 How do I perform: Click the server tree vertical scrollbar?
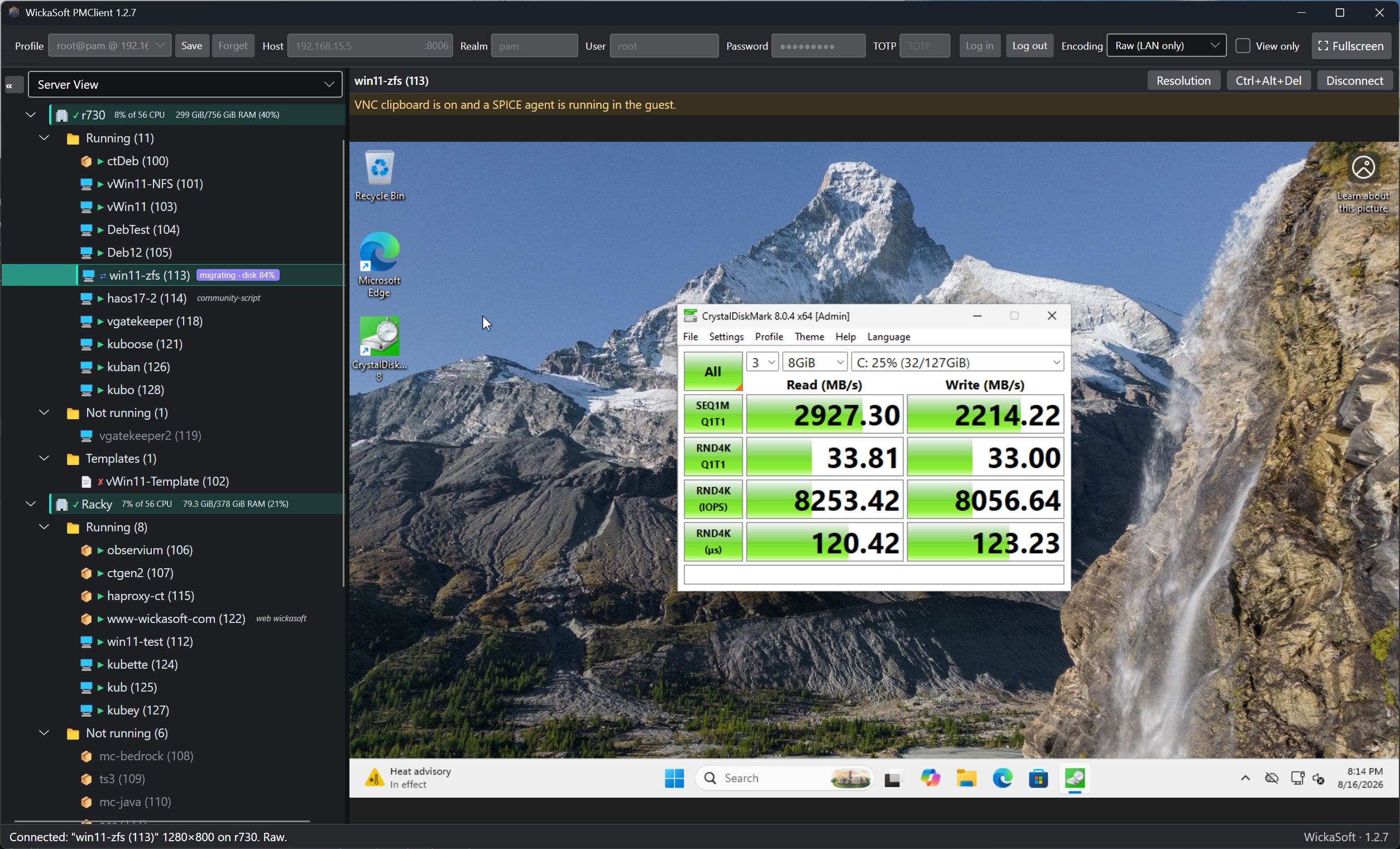click(343, 364)
